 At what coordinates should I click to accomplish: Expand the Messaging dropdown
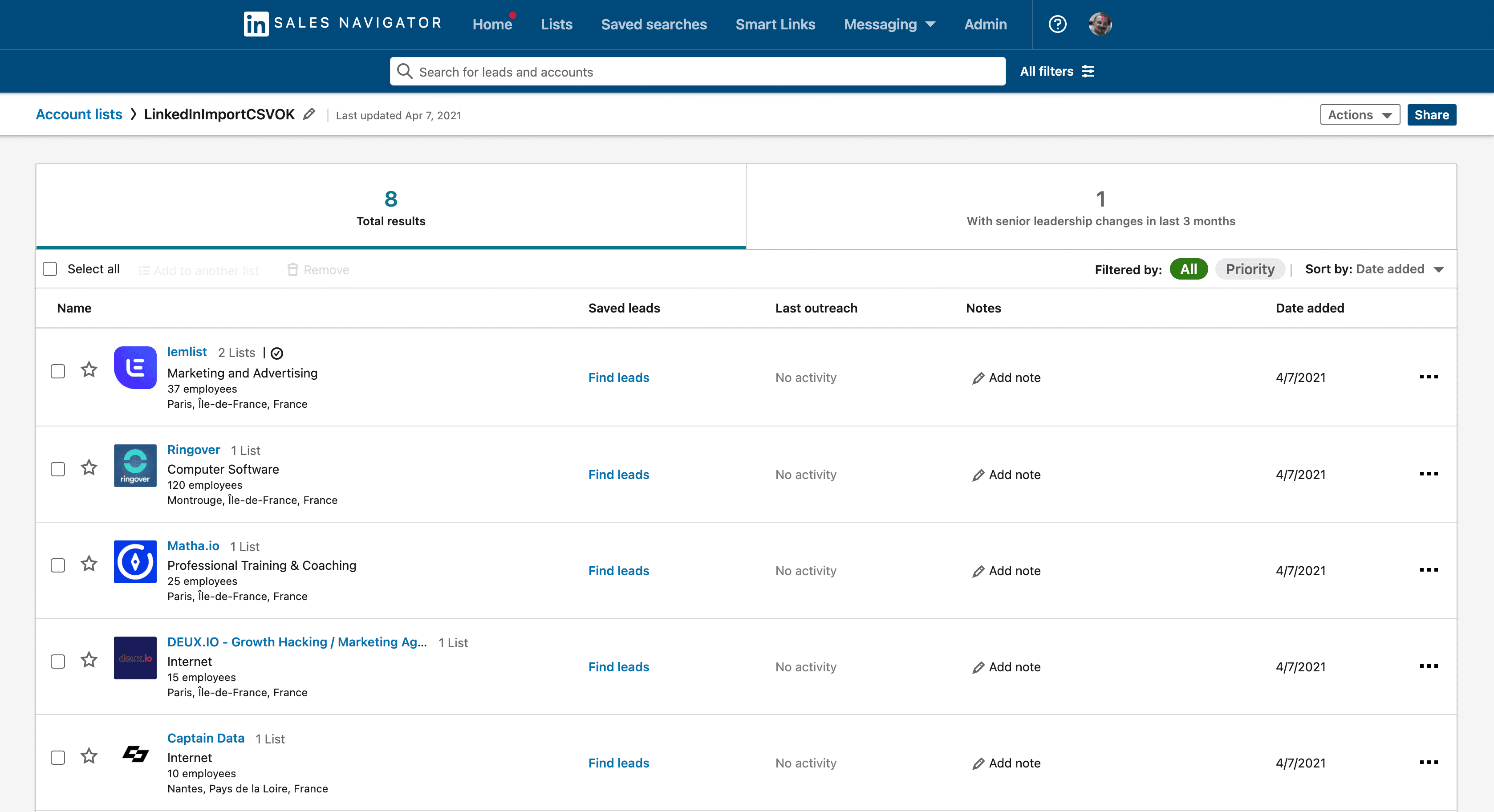coord(889,24)
